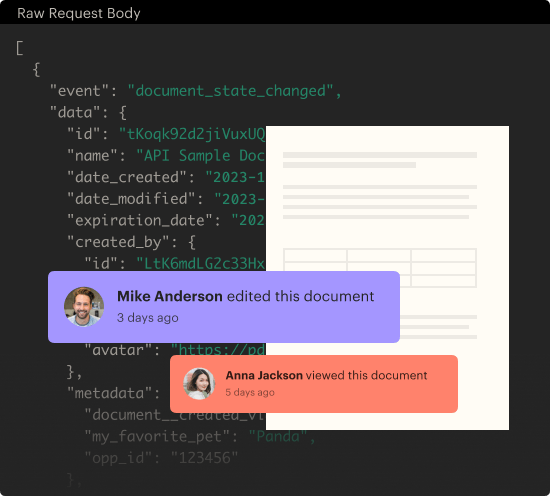Viewport: 550px width, 496px height.
Task: Click the "date_modified" key
Action: tap(131, 199)
